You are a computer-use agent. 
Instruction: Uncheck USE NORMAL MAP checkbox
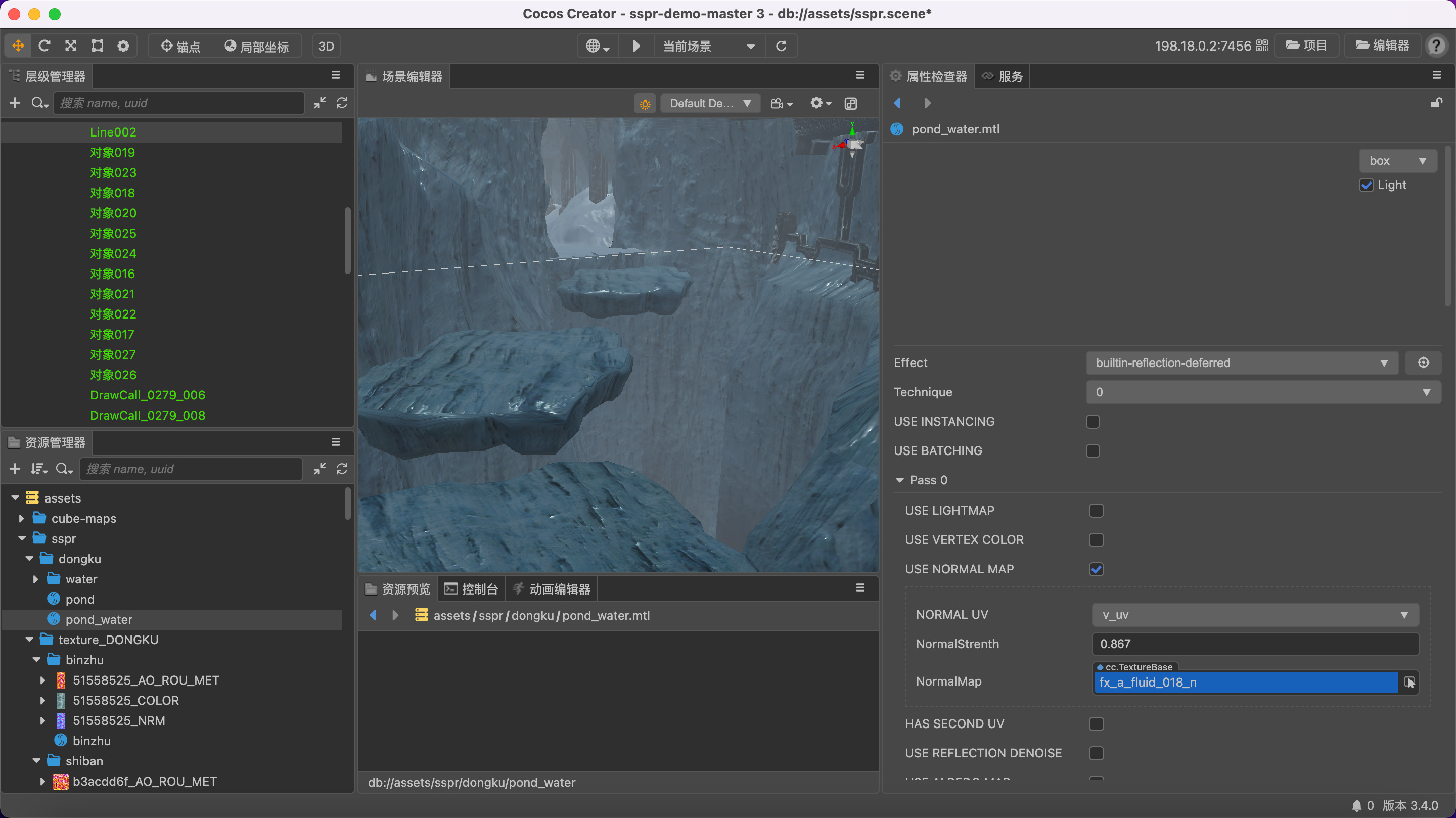pos(1096,569)
